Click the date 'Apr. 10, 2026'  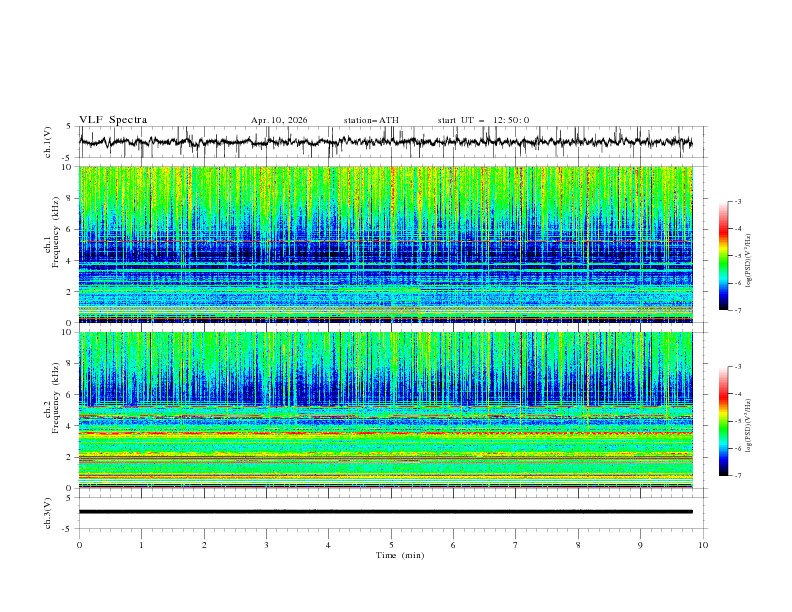[x=279, y=120]
